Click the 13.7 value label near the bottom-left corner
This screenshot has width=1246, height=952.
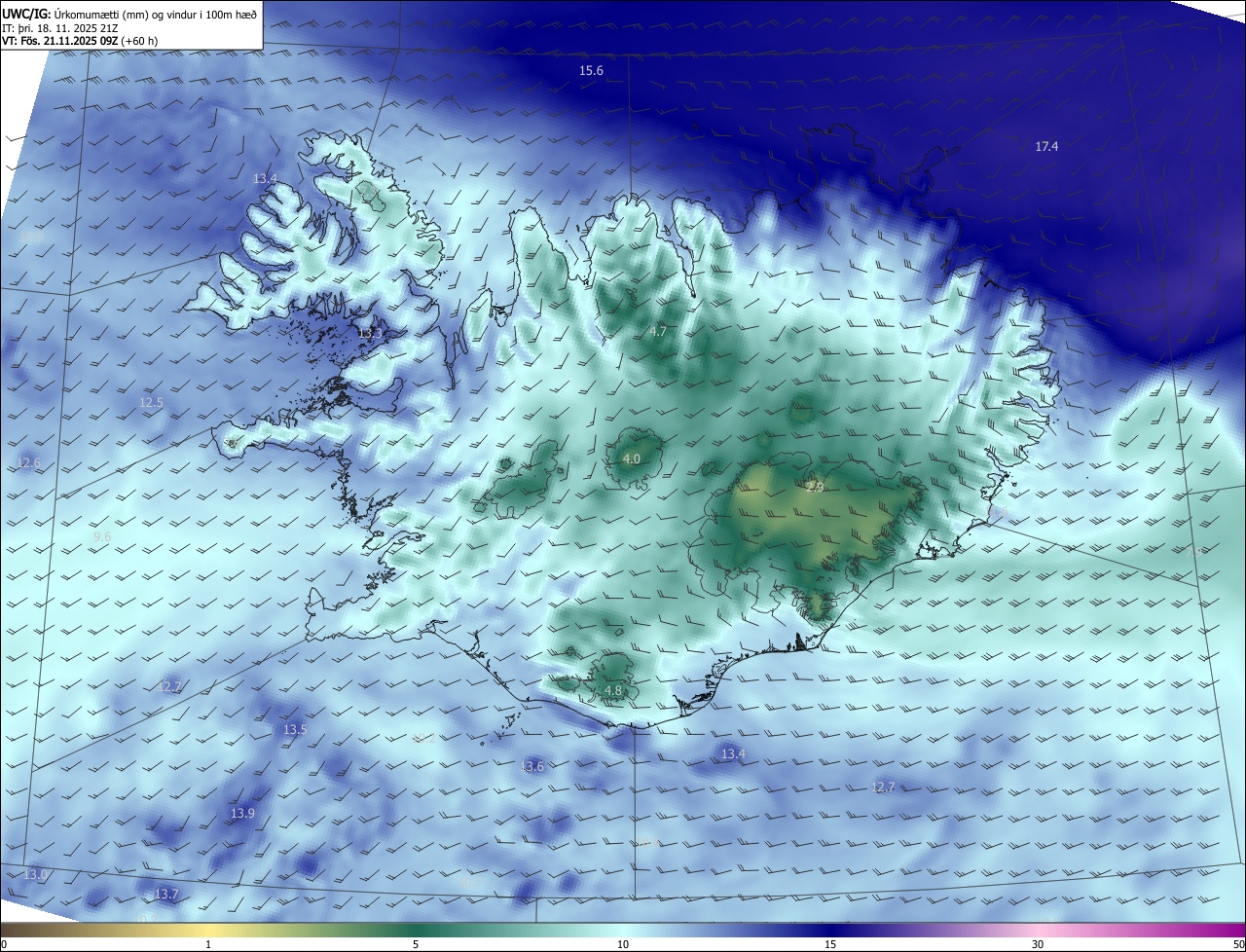(x=166, y=894)
